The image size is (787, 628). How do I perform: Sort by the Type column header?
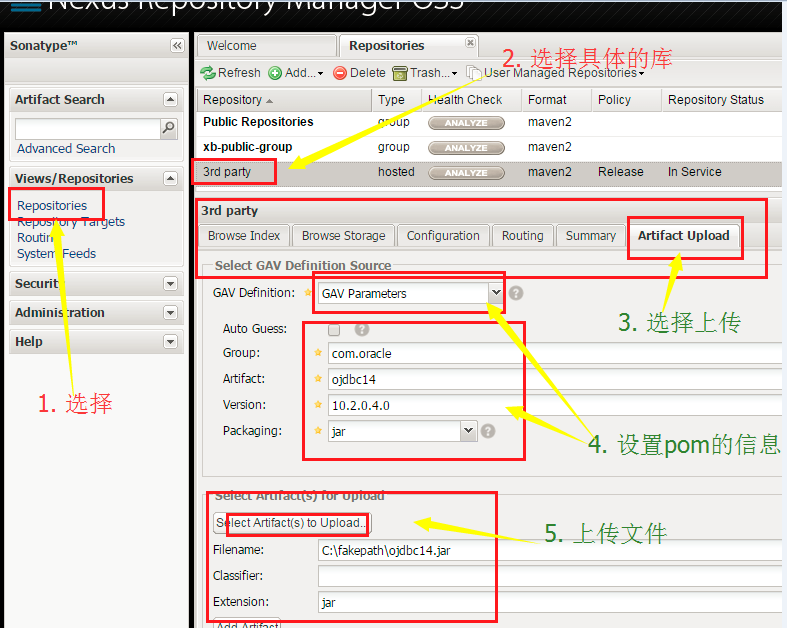tap(397, 100)
